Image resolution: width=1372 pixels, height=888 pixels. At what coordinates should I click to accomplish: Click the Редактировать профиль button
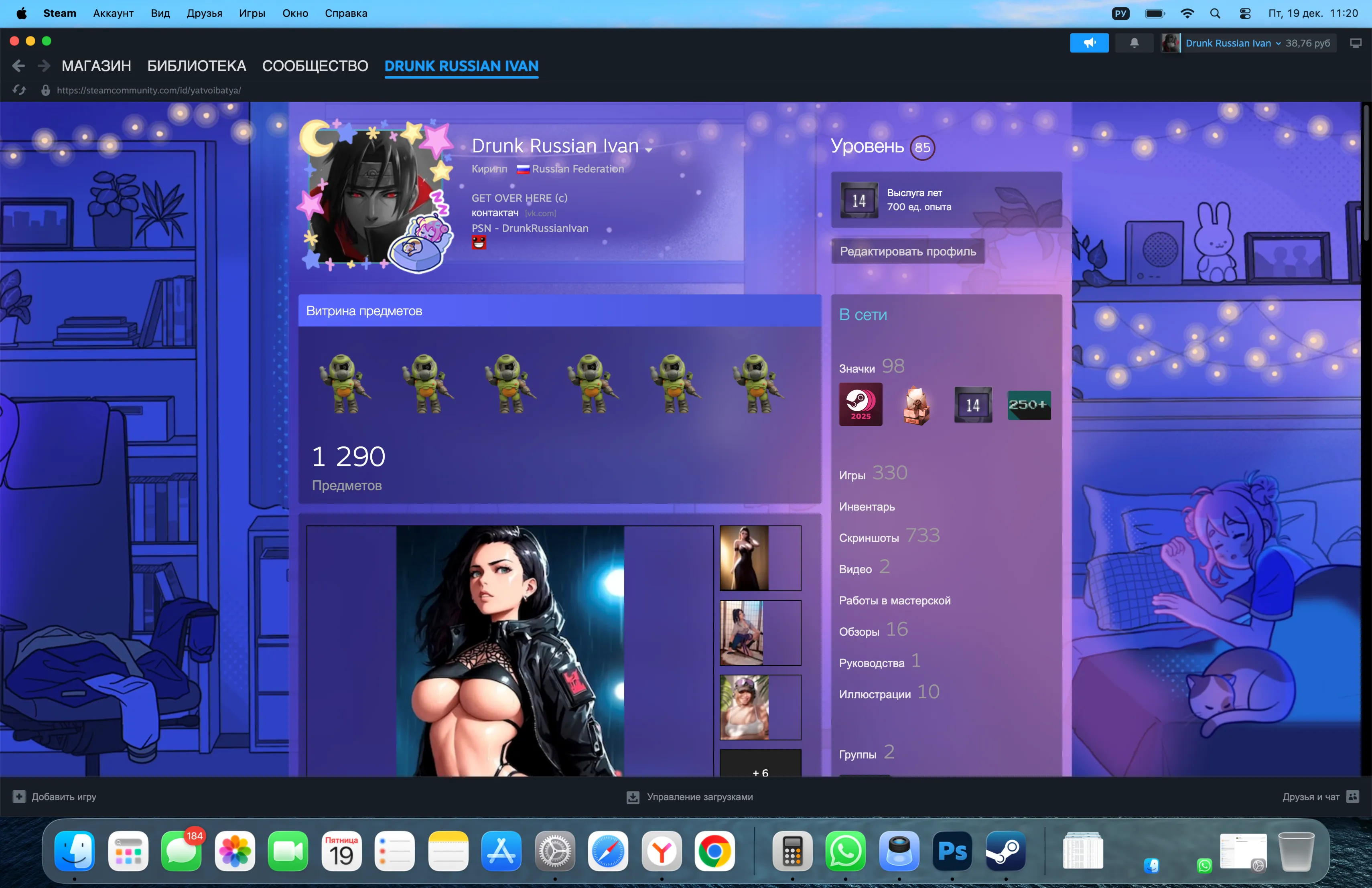907,251
